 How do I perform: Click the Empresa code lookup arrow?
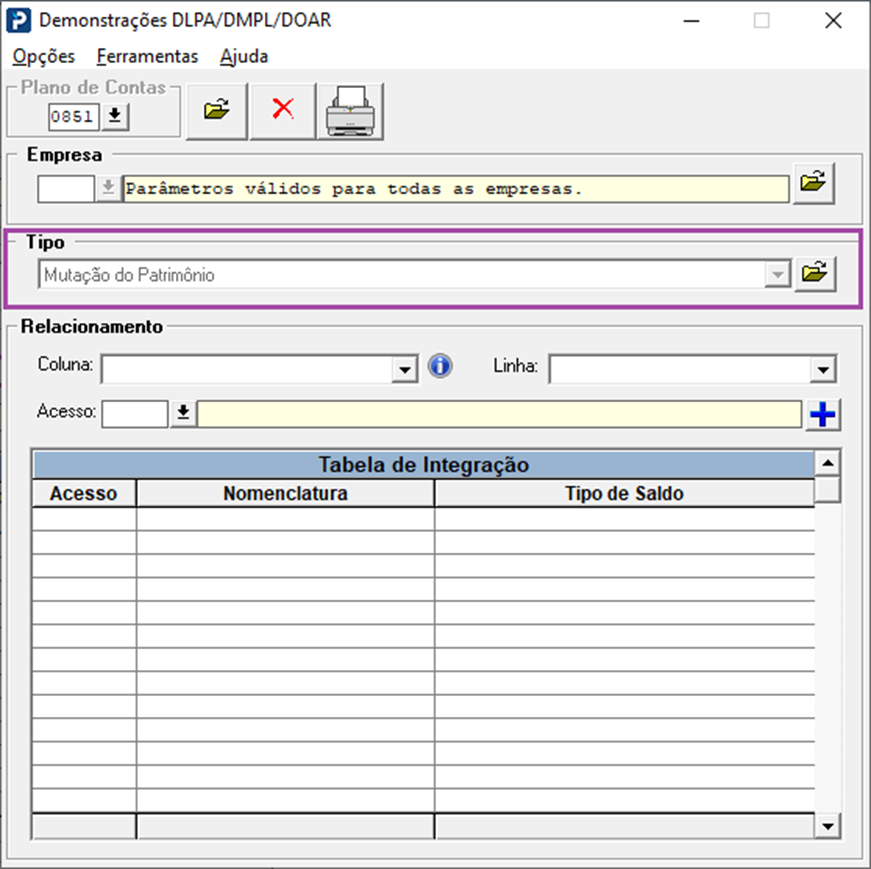point(108,188)
